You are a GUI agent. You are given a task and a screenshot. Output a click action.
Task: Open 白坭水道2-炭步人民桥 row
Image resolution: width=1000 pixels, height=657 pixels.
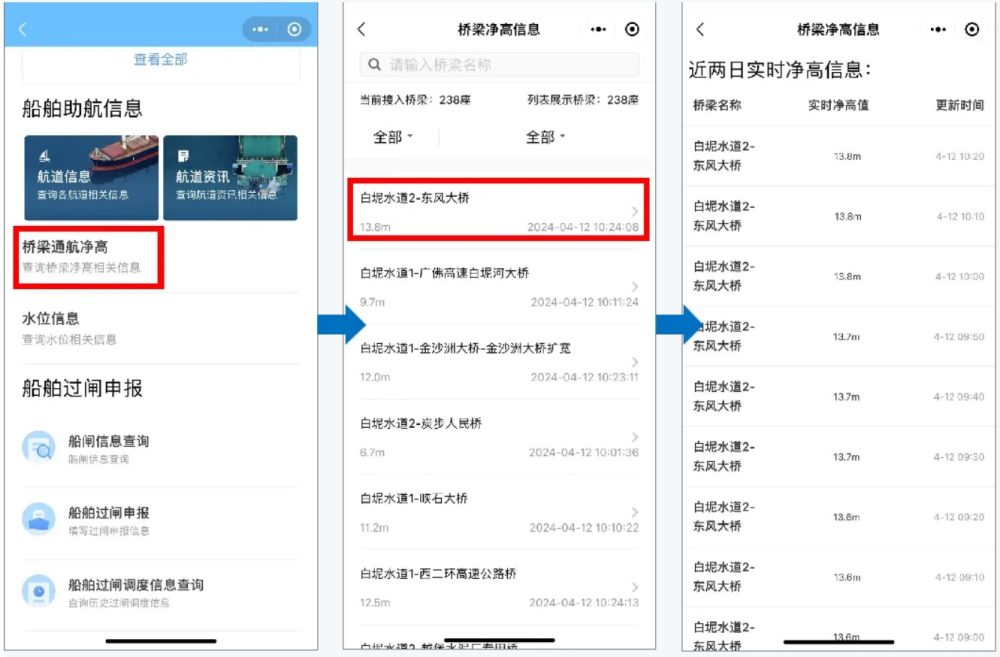[x=499, y=437]
